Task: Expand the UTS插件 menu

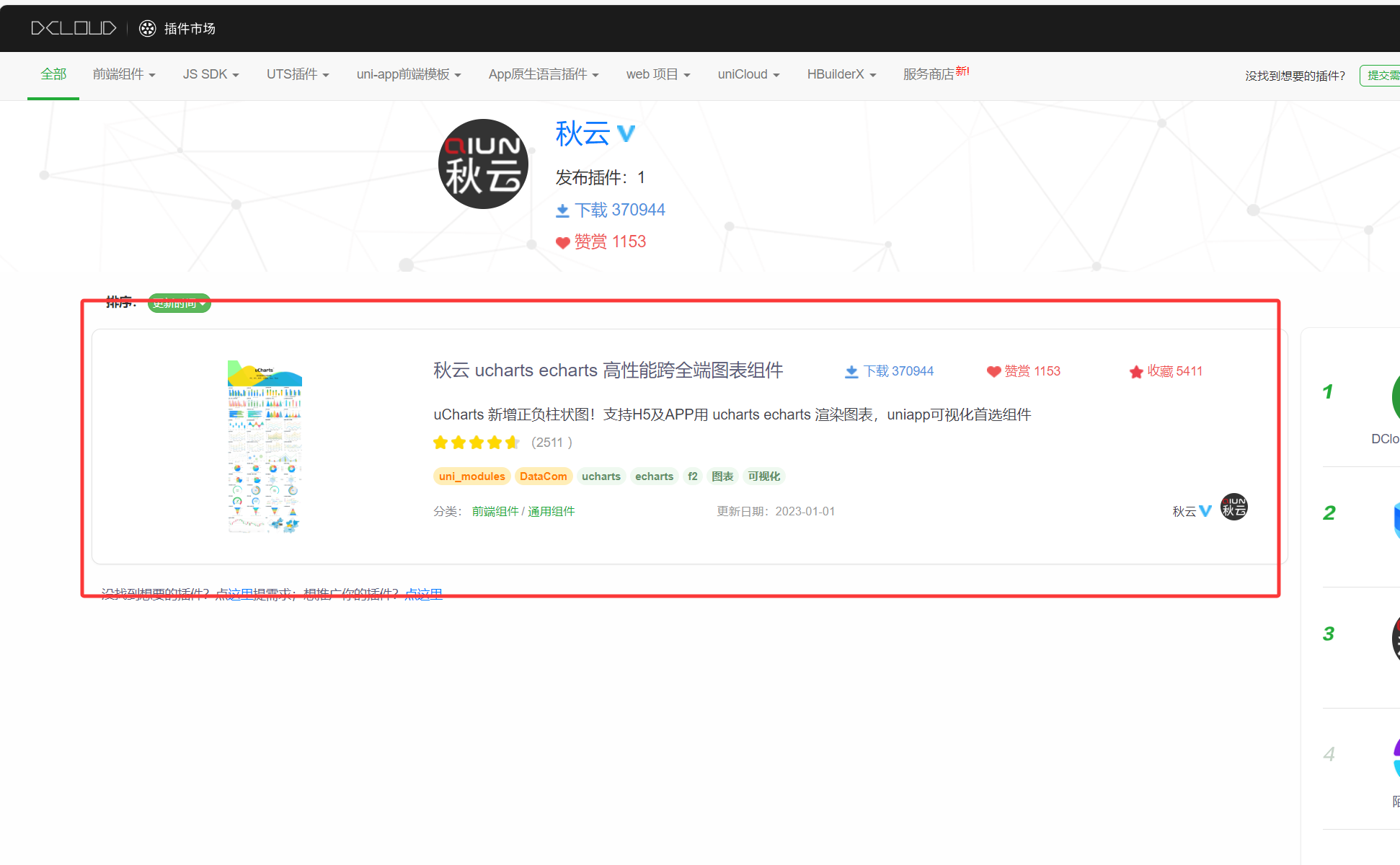Action: click(298, 74)
